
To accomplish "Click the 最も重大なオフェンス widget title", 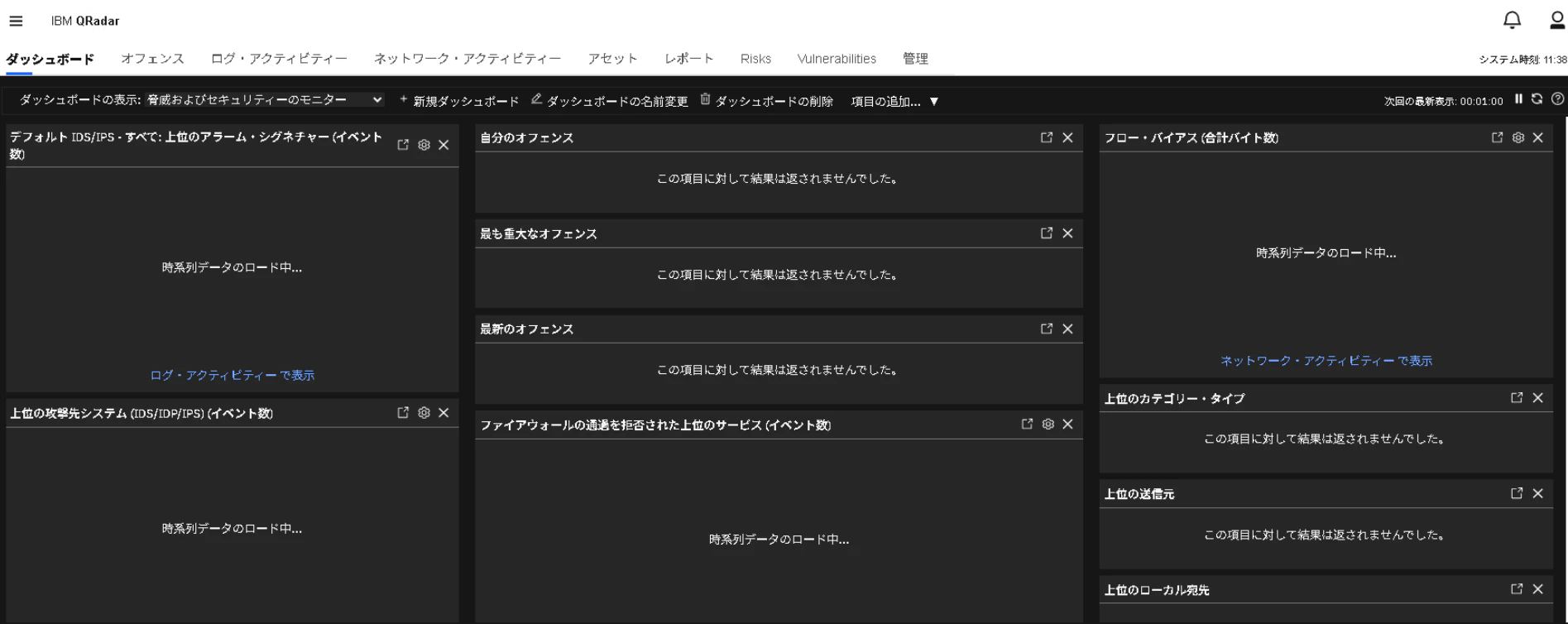I will click(x=539, y=234).
